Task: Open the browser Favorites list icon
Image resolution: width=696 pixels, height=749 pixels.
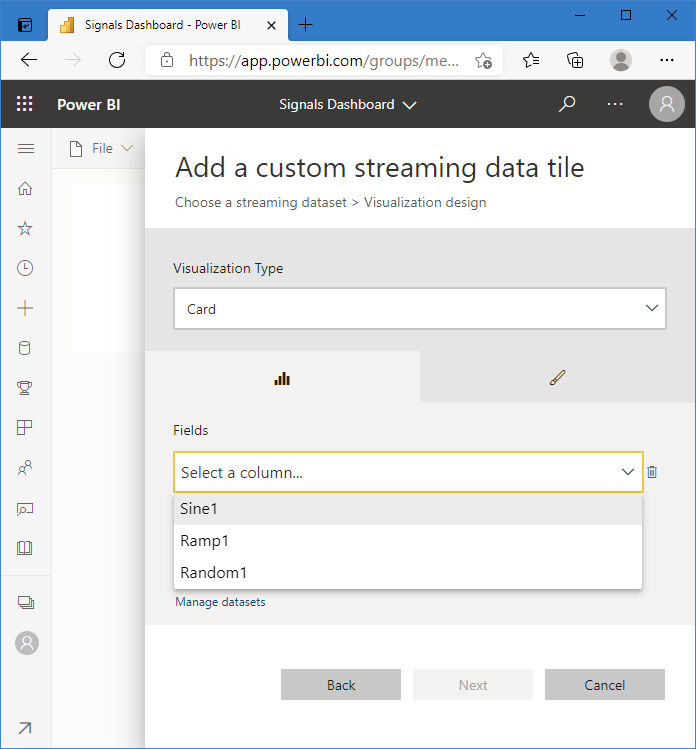Action: (x=531, y=60)
